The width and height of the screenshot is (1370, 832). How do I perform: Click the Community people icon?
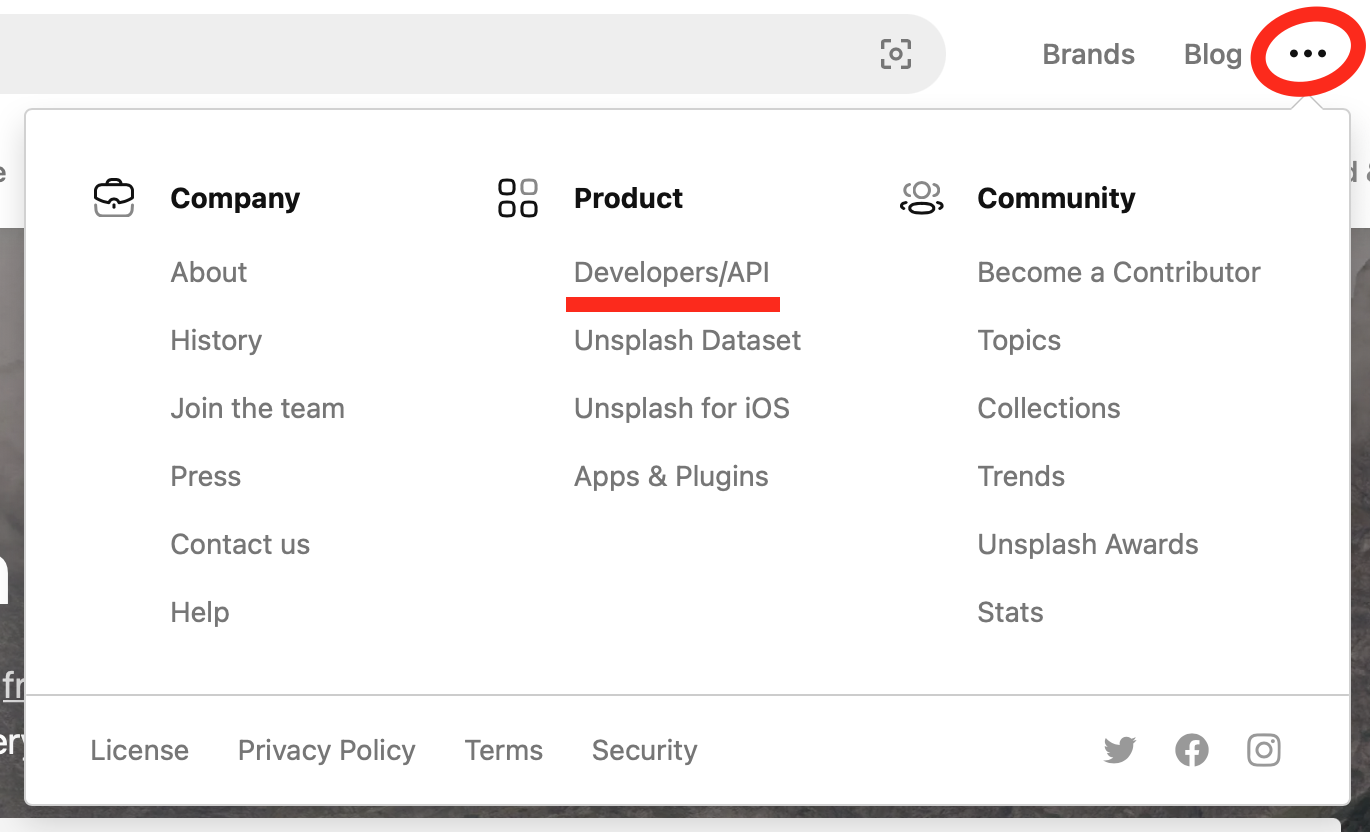pyautogui.click(x=921, y=198)
